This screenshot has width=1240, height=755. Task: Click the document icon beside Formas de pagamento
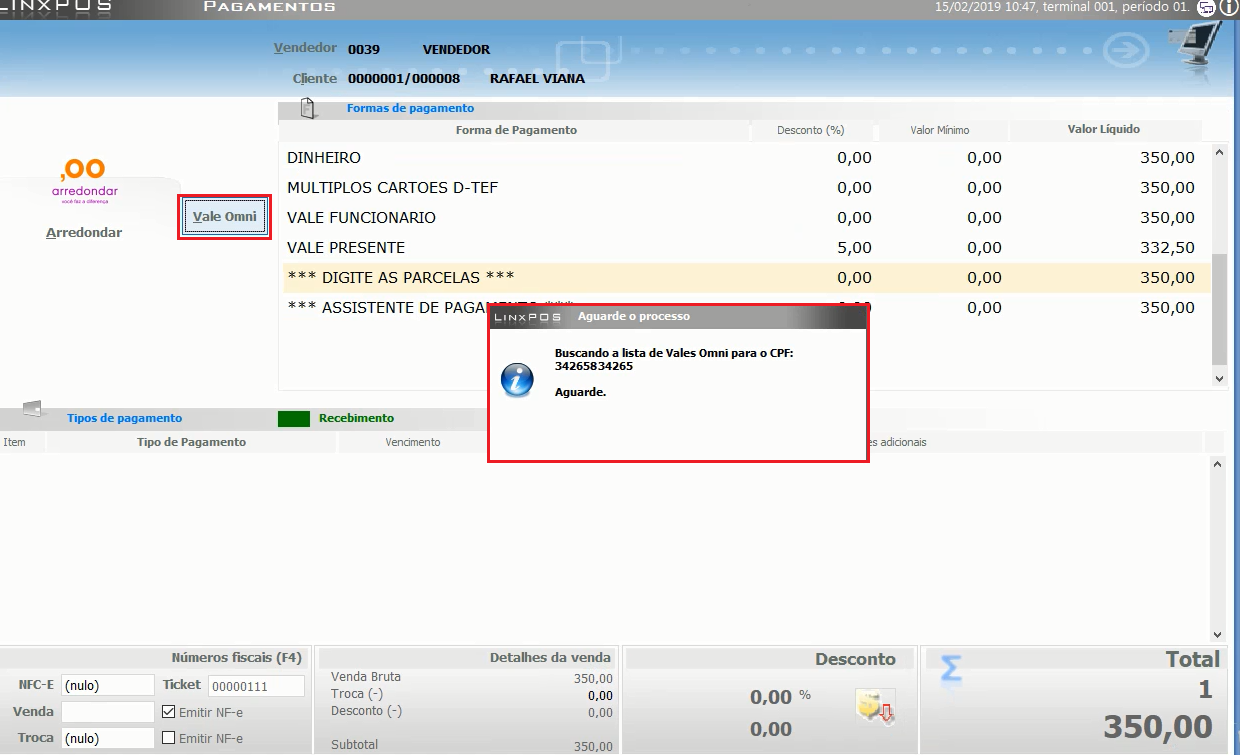point(308,108)
